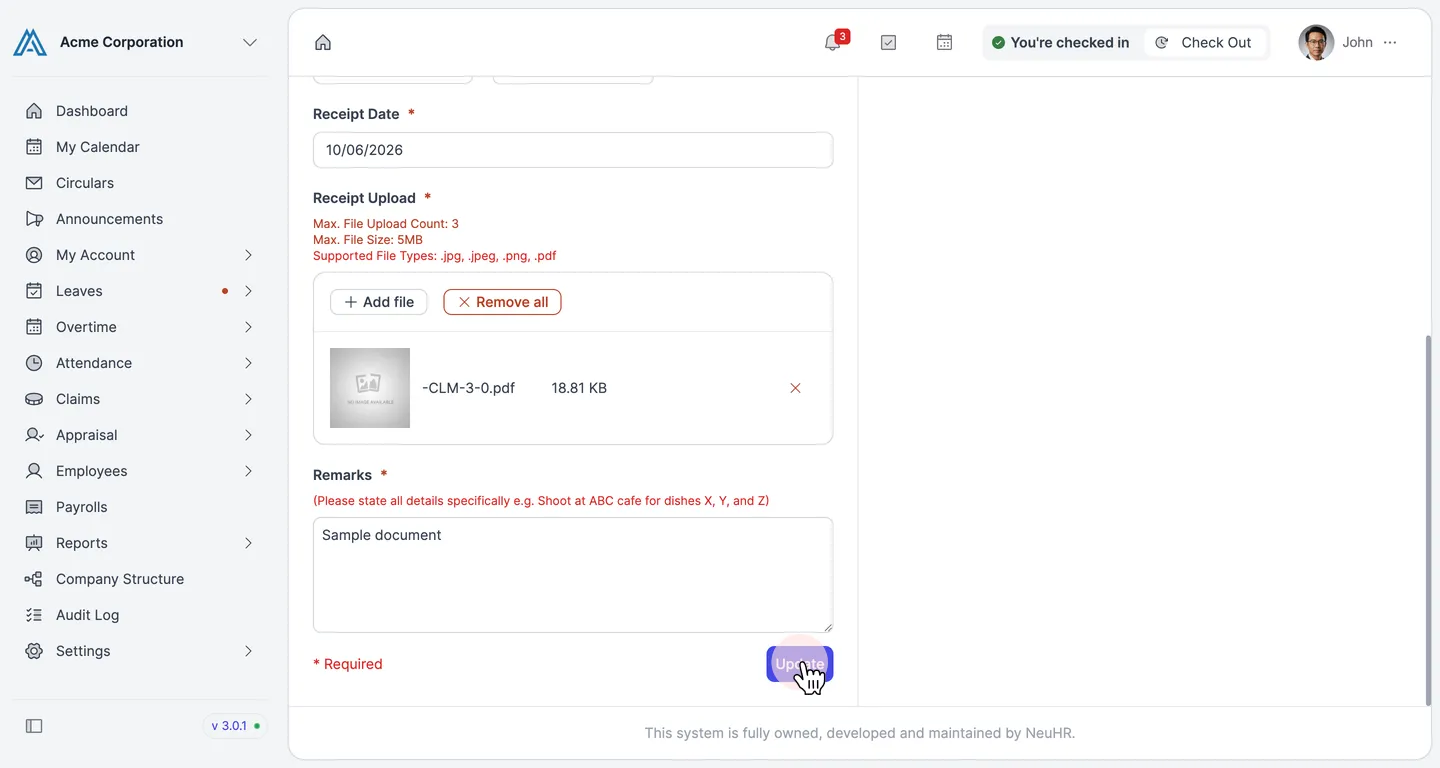
Task: Click the -CLM-3-0.pdf thumbnail preview
Action: pos(370,388)
